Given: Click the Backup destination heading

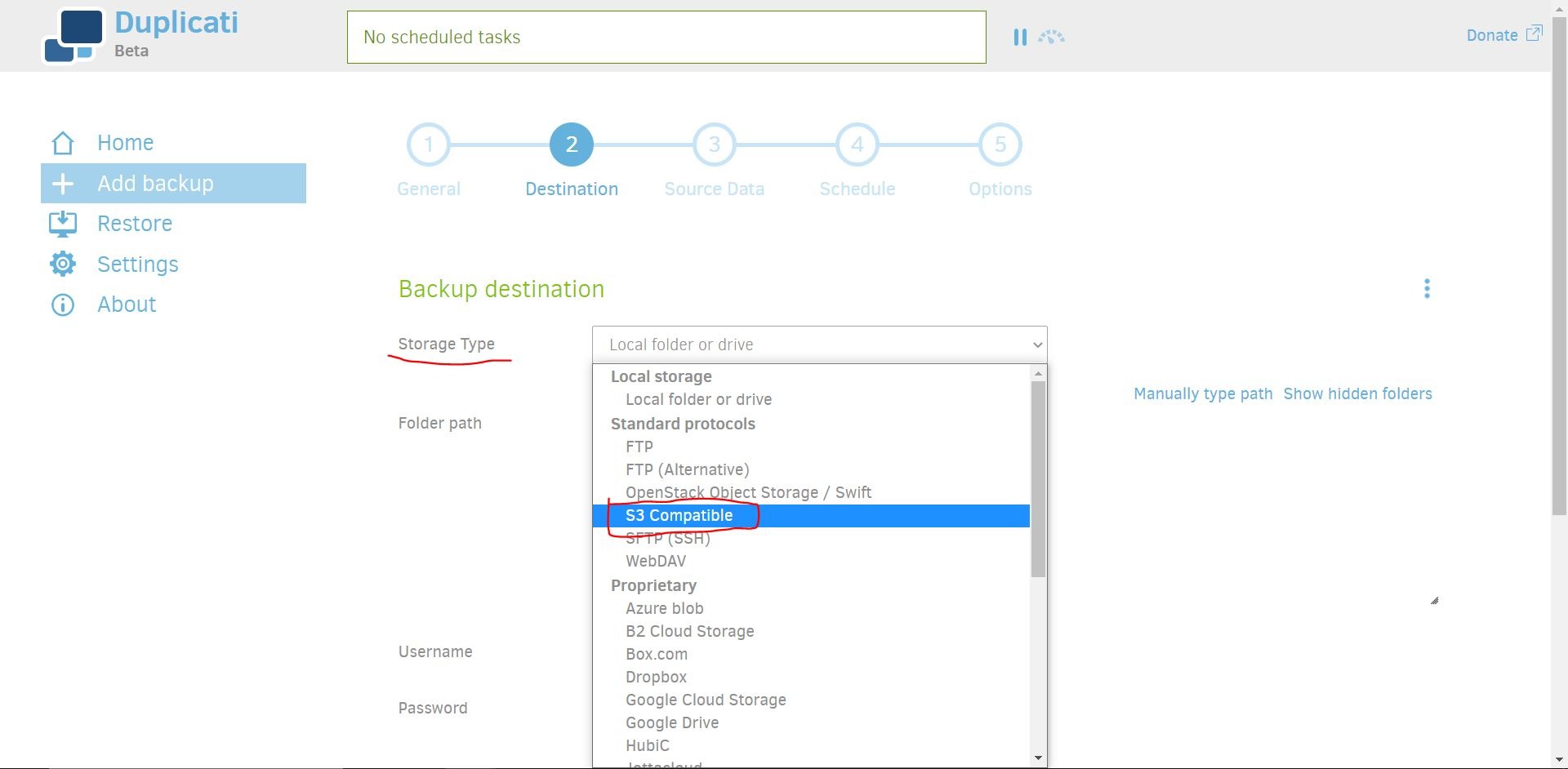Looking at the screenshot, I should 501,289.
